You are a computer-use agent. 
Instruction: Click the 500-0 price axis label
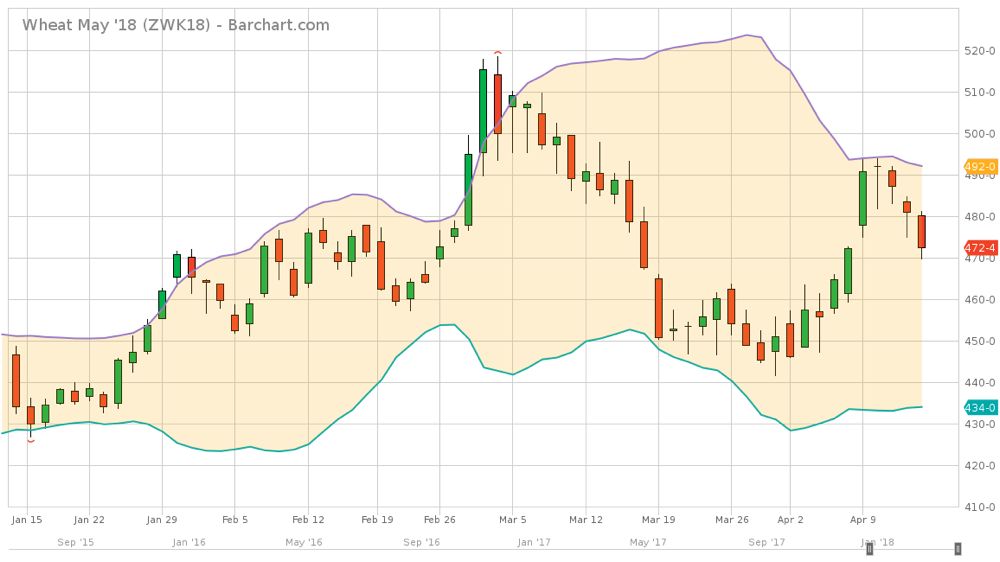980,134
